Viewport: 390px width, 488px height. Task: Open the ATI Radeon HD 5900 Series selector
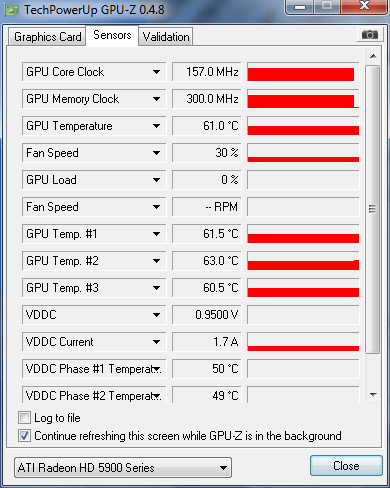123,468
